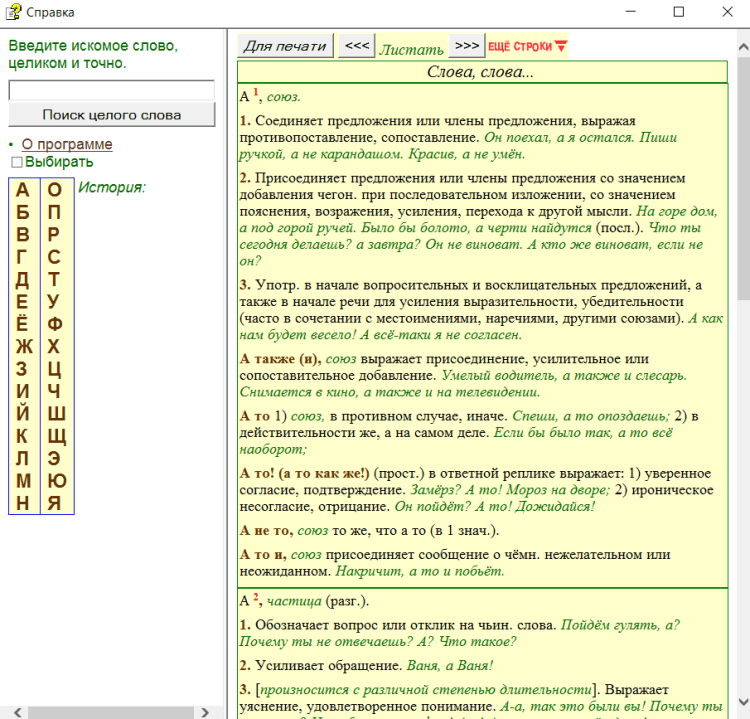Choose letter 'Ф' from alphabet list
This screenshot has height=719, width=750.
pos(55,324)
